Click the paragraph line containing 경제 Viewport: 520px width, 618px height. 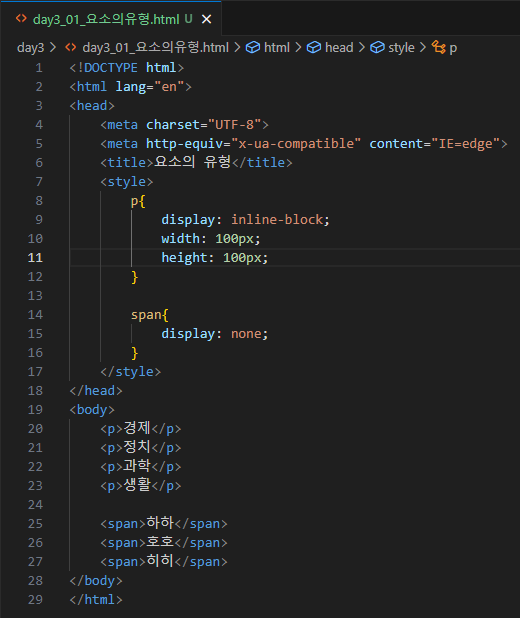141,428
